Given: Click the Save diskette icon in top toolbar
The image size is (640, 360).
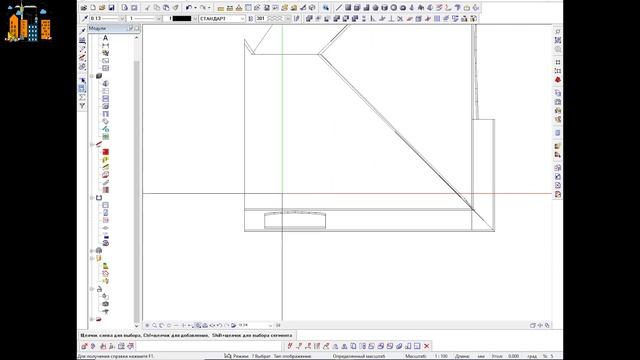Looking at the screenshot, I should pos(111,8).
